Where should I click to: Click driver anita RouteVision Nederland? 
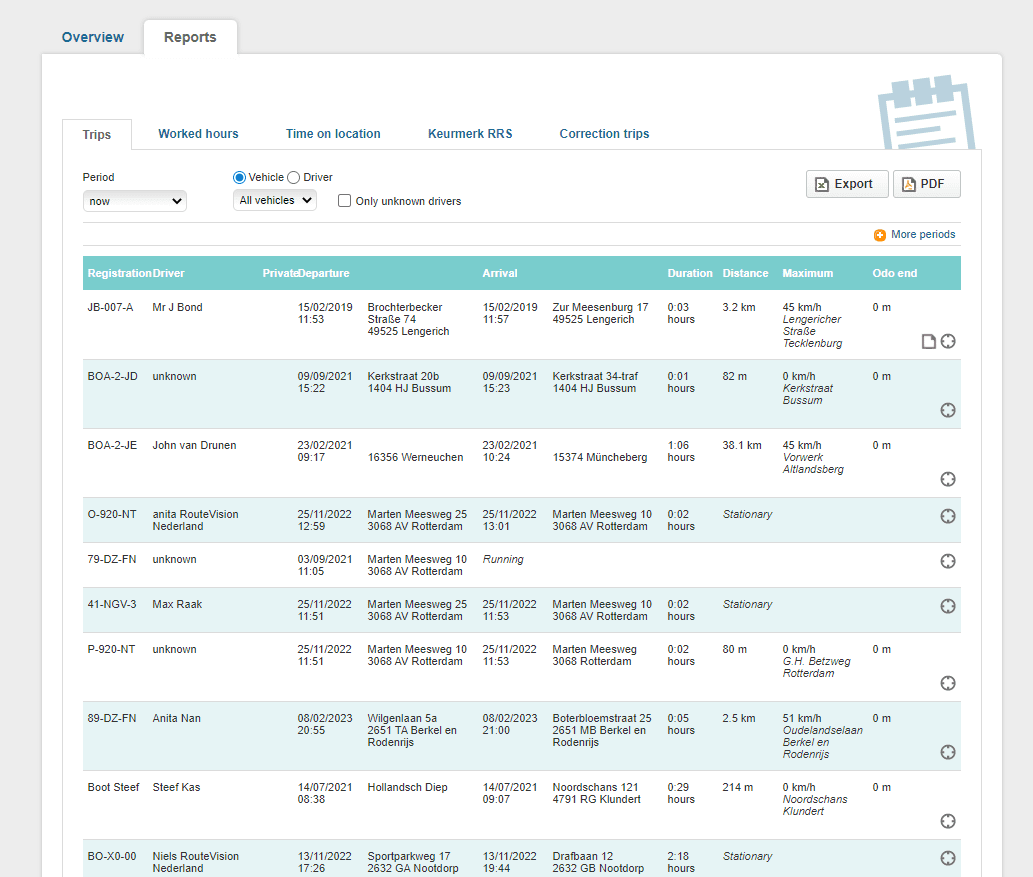(x=196, y=521)
